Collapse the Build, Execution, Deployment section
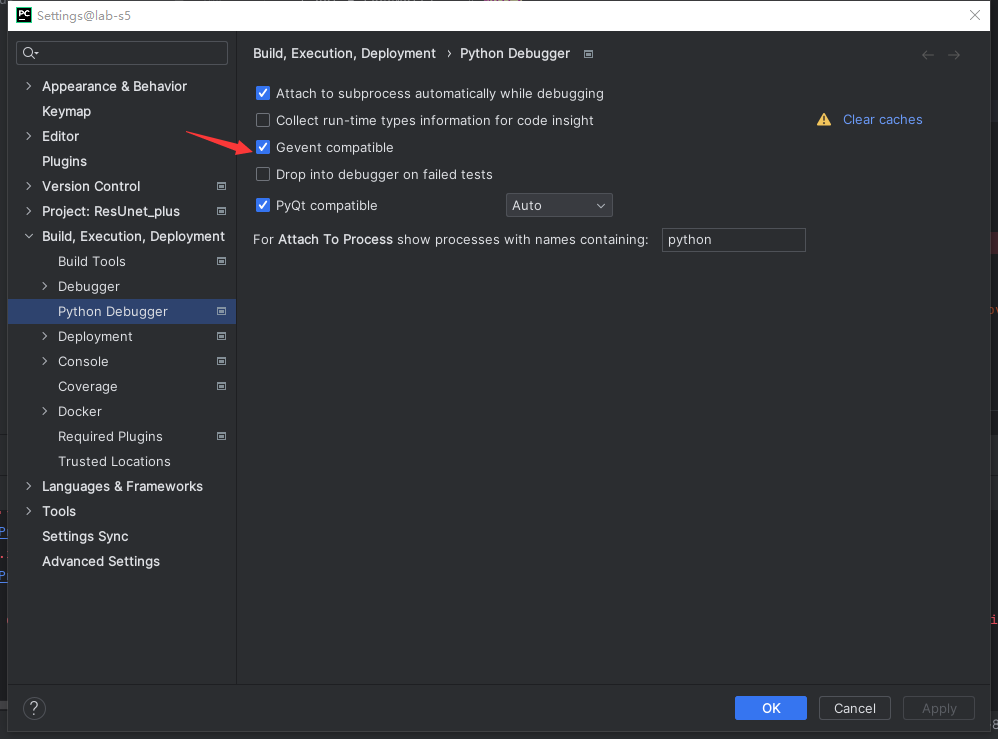The height and width of the screenshot is (739, 998). click(29, 236)
